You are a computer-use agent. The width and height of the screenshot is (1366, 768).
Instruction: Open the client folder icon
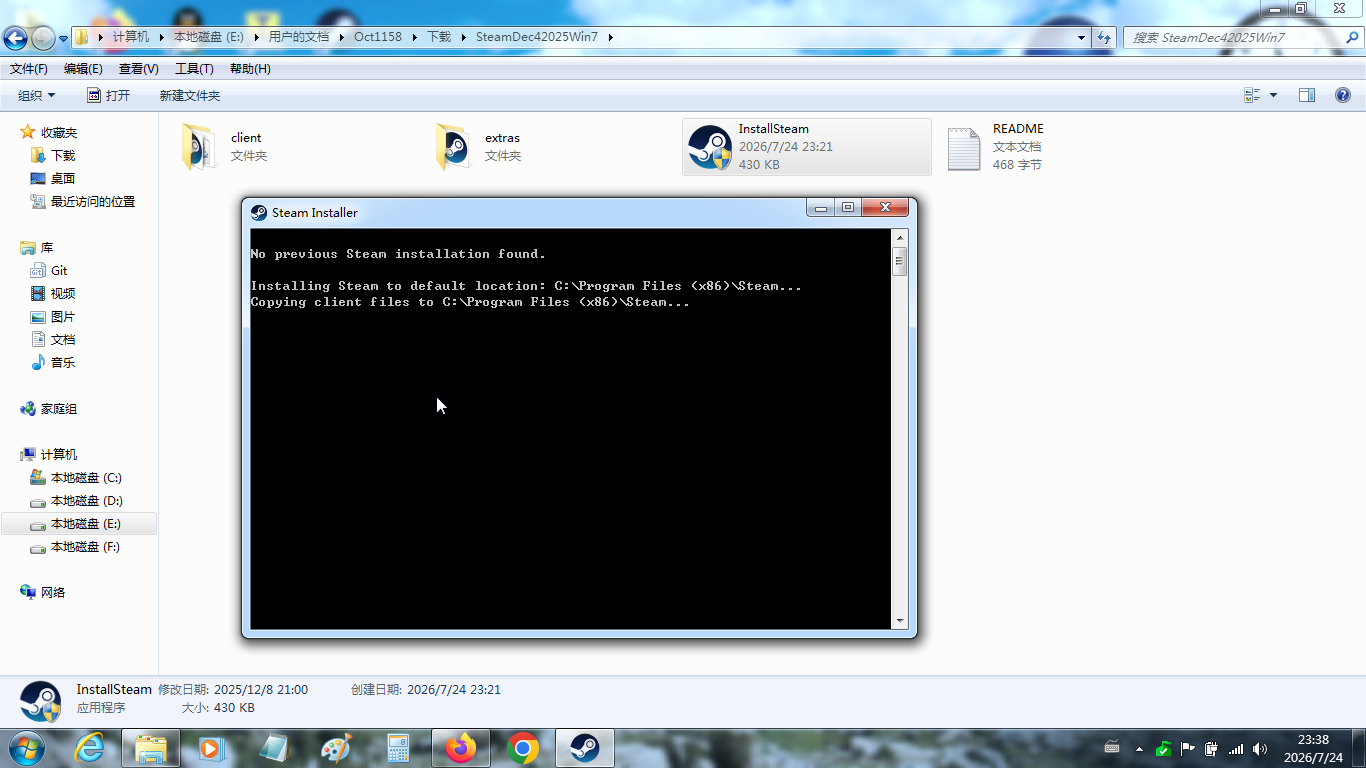[x=198, y=147]
